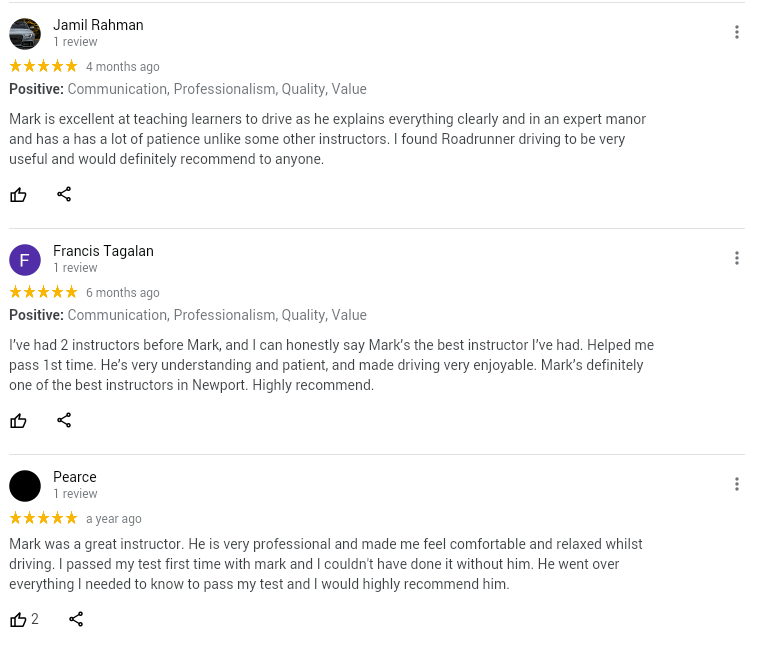761x651 pixels.
Task: Open Francis Tagalan's profile name link
Action: pos(103,251)
